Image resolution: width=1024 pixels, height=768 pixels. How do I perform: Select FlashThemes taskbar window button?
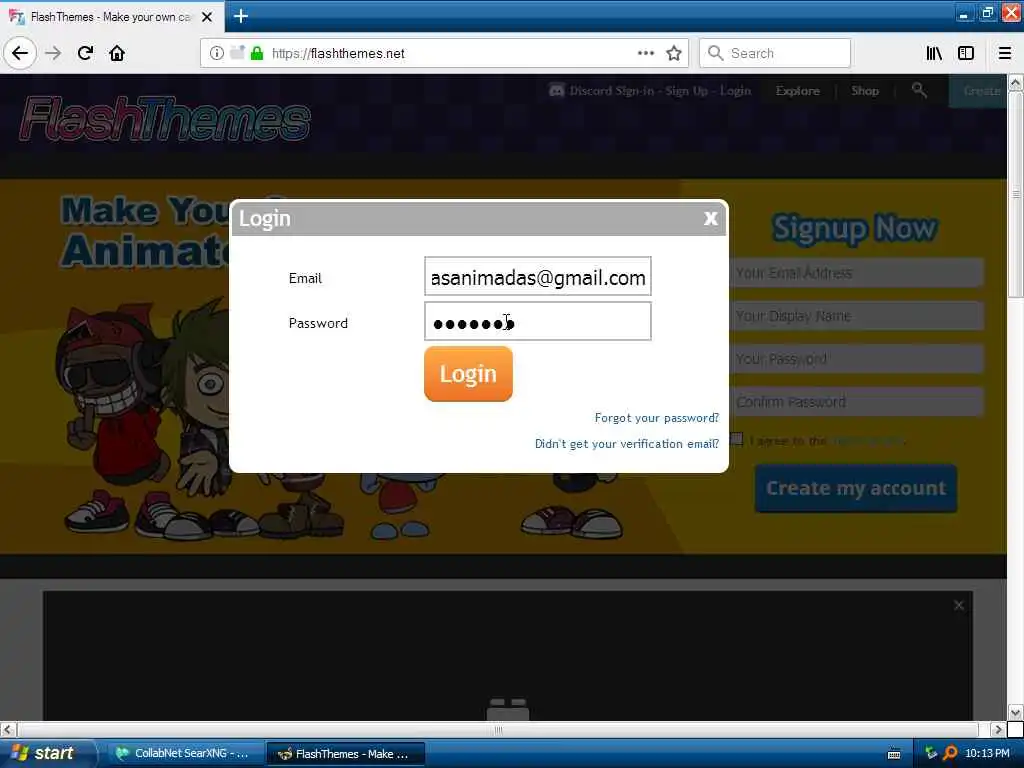coord(346,754)
